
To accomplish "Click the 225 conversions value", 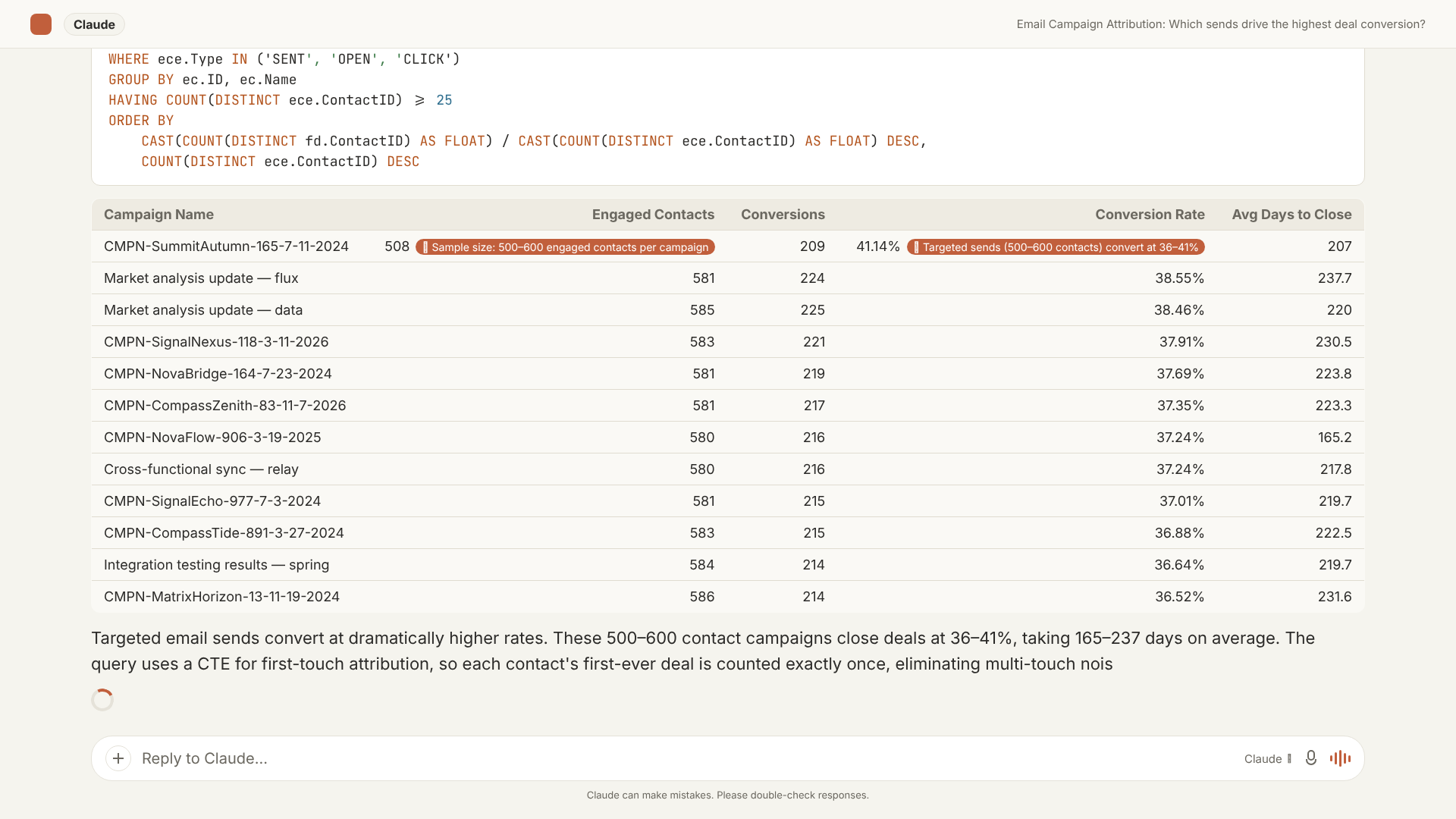I will [812, 310].
